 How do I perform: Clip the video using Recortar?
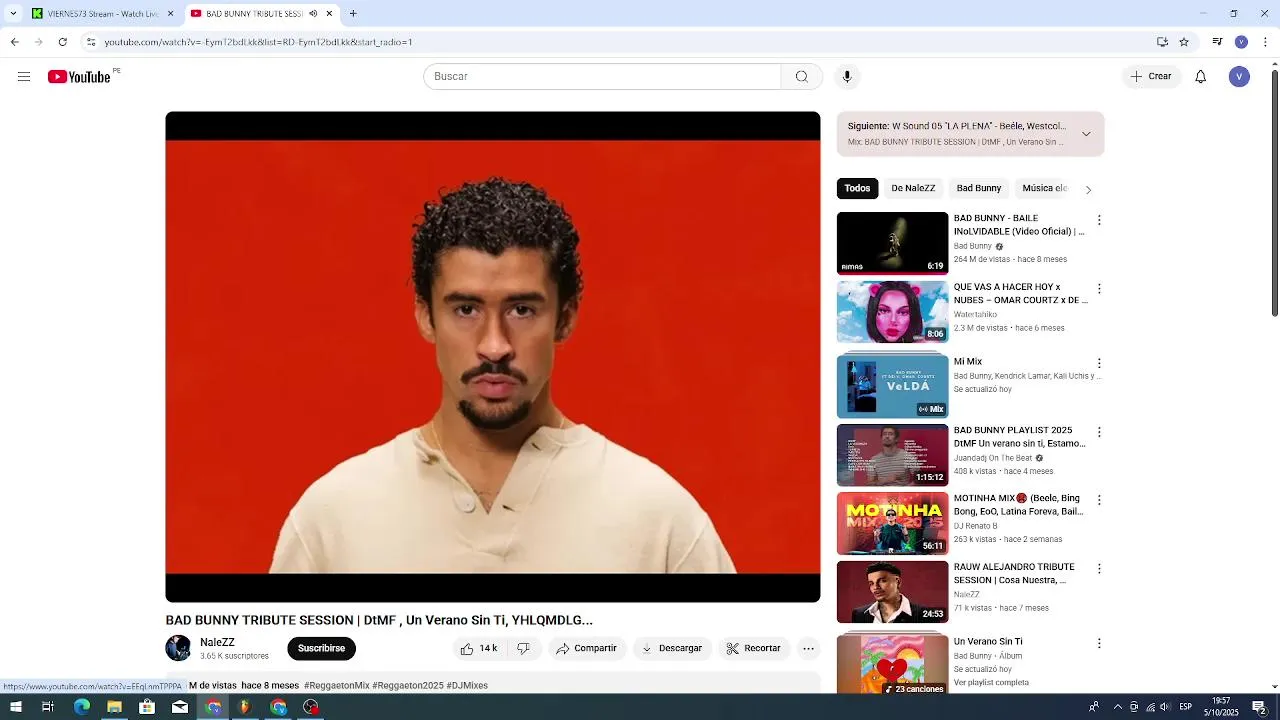click(x=753, y=648)
